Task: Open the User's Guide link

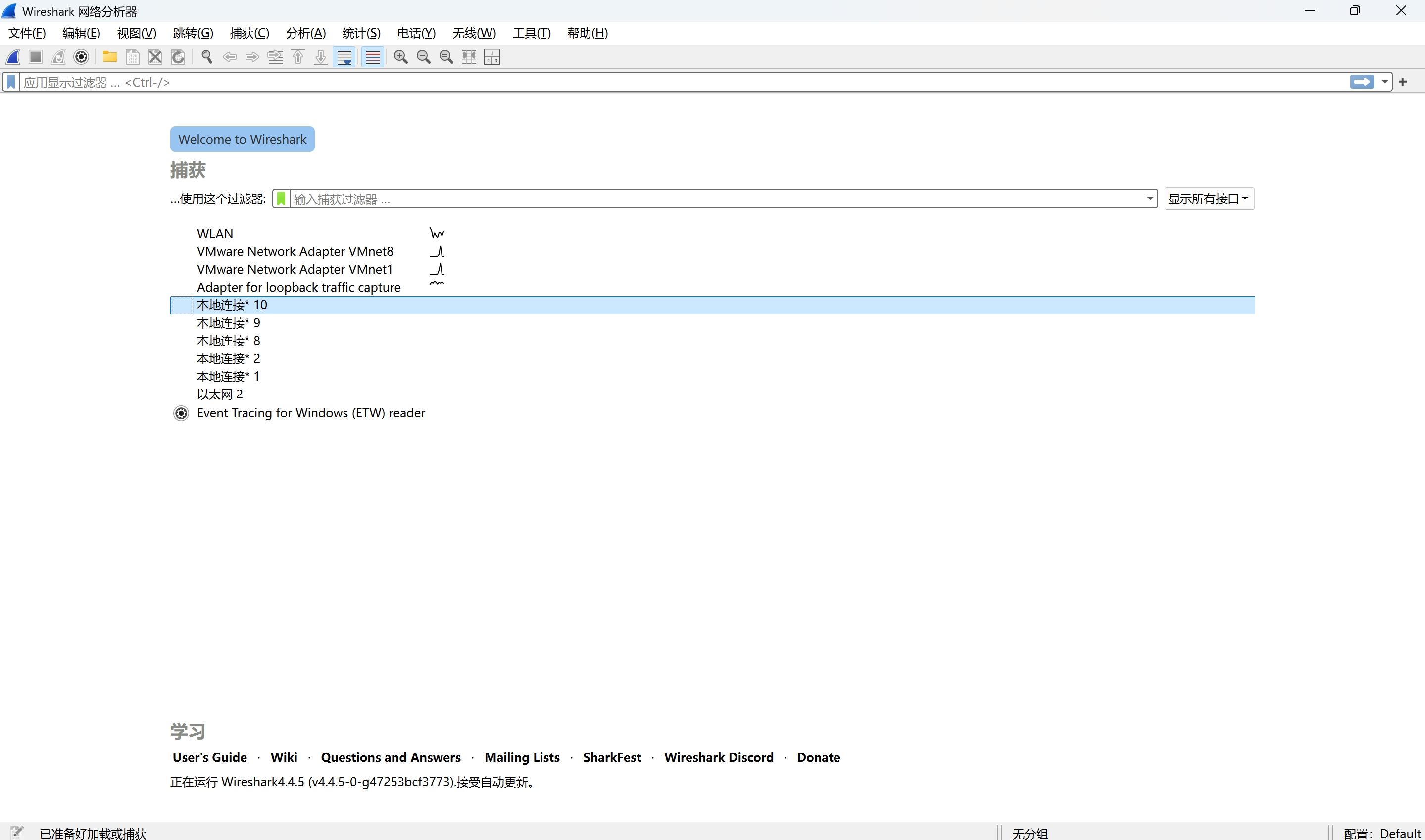Action: coord(209,757)
